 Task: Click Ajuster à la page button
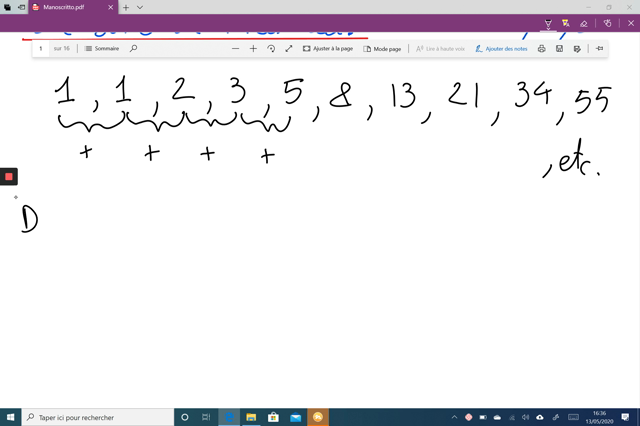pyautogui.click(x=328, y=48)
